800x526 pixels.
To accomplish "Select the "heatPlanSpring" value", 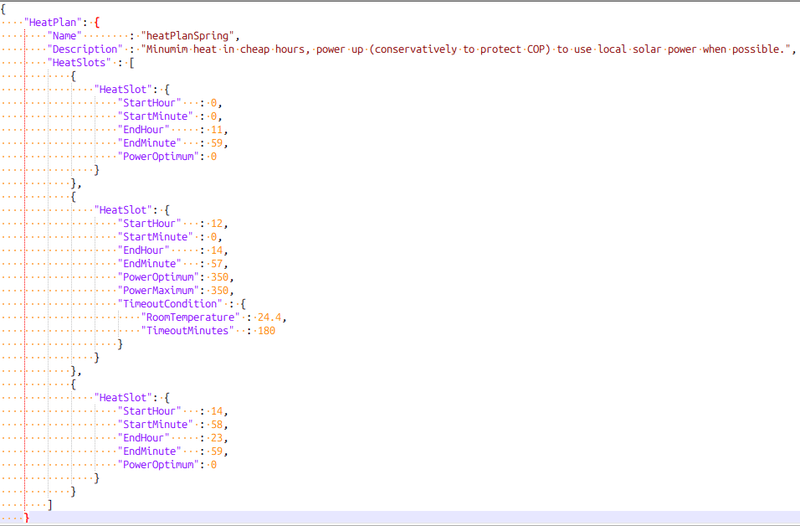I will click(x=188, y=36).
